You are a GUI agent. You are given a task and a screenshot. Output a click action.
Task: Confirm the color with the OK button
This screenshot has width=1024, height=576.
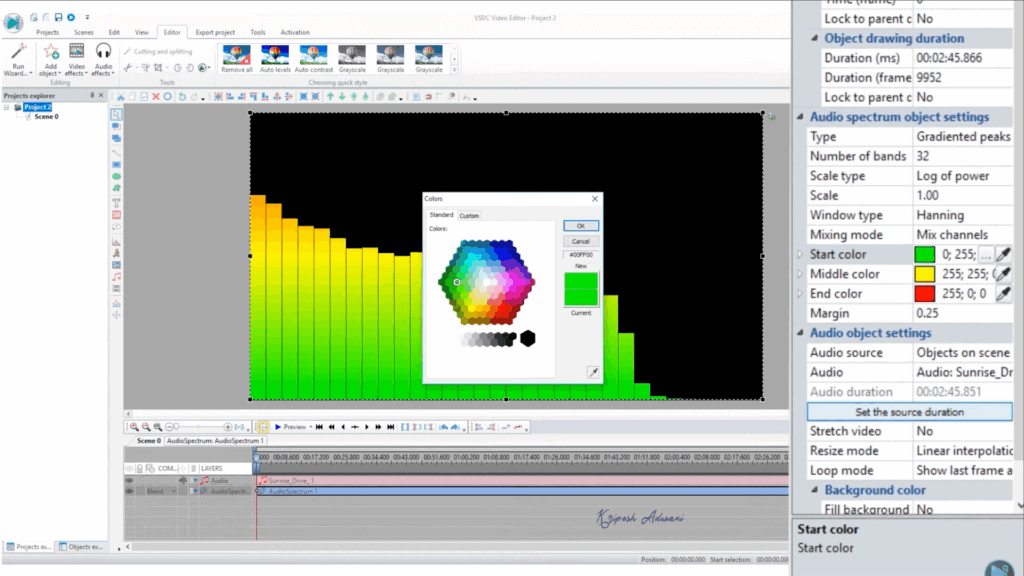[580, 226]
